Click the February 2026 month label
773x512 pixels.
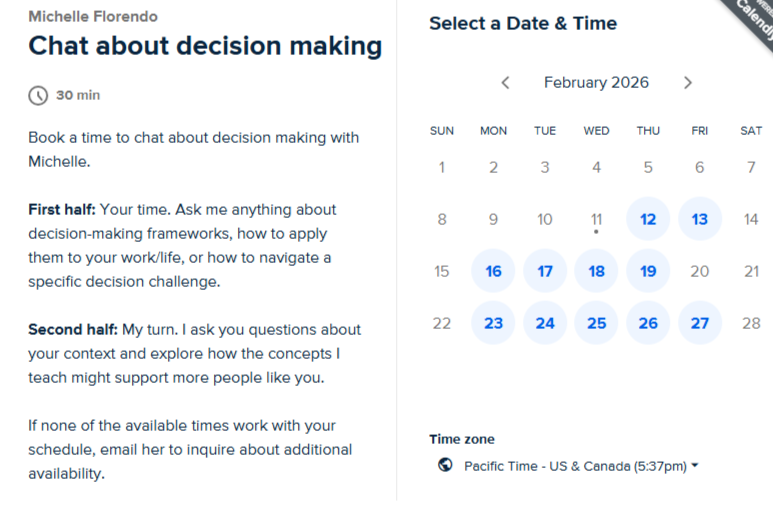click(x=596, y=83)
